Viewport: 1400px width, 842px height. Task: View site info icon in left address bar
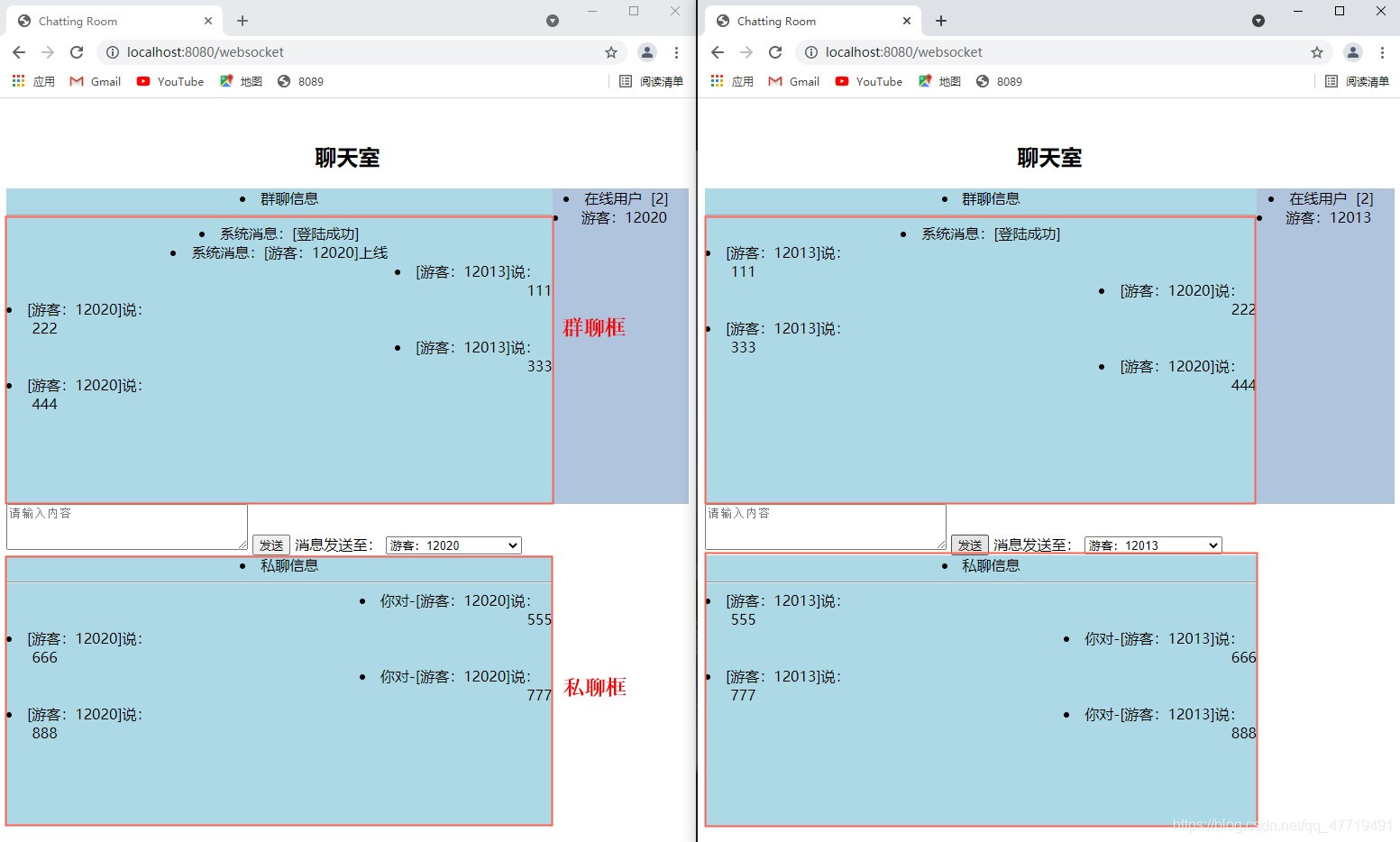(113, 52)
